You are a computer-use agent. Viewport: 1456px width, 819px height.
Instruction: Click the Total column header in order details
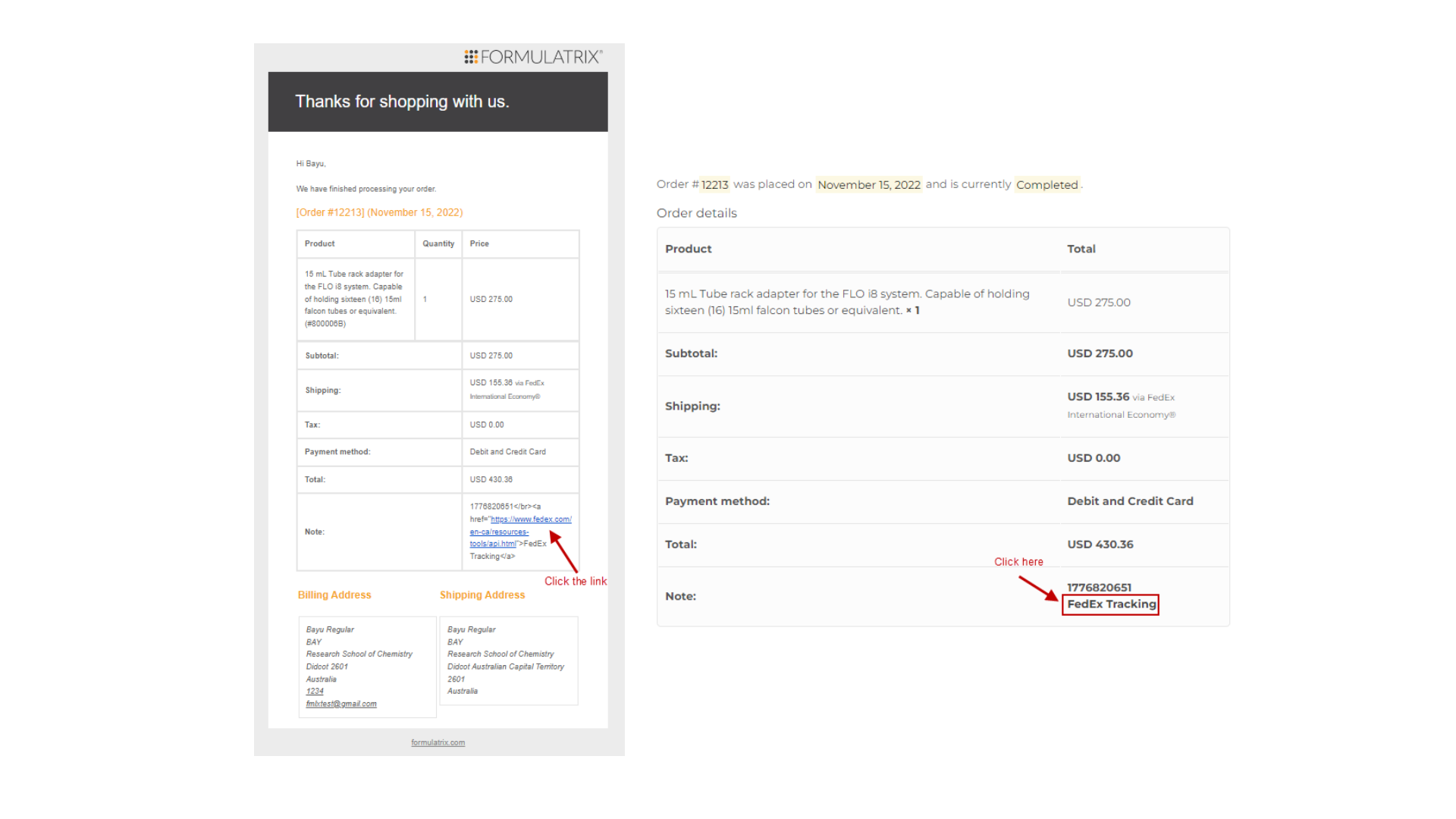tap(1081, 249)
